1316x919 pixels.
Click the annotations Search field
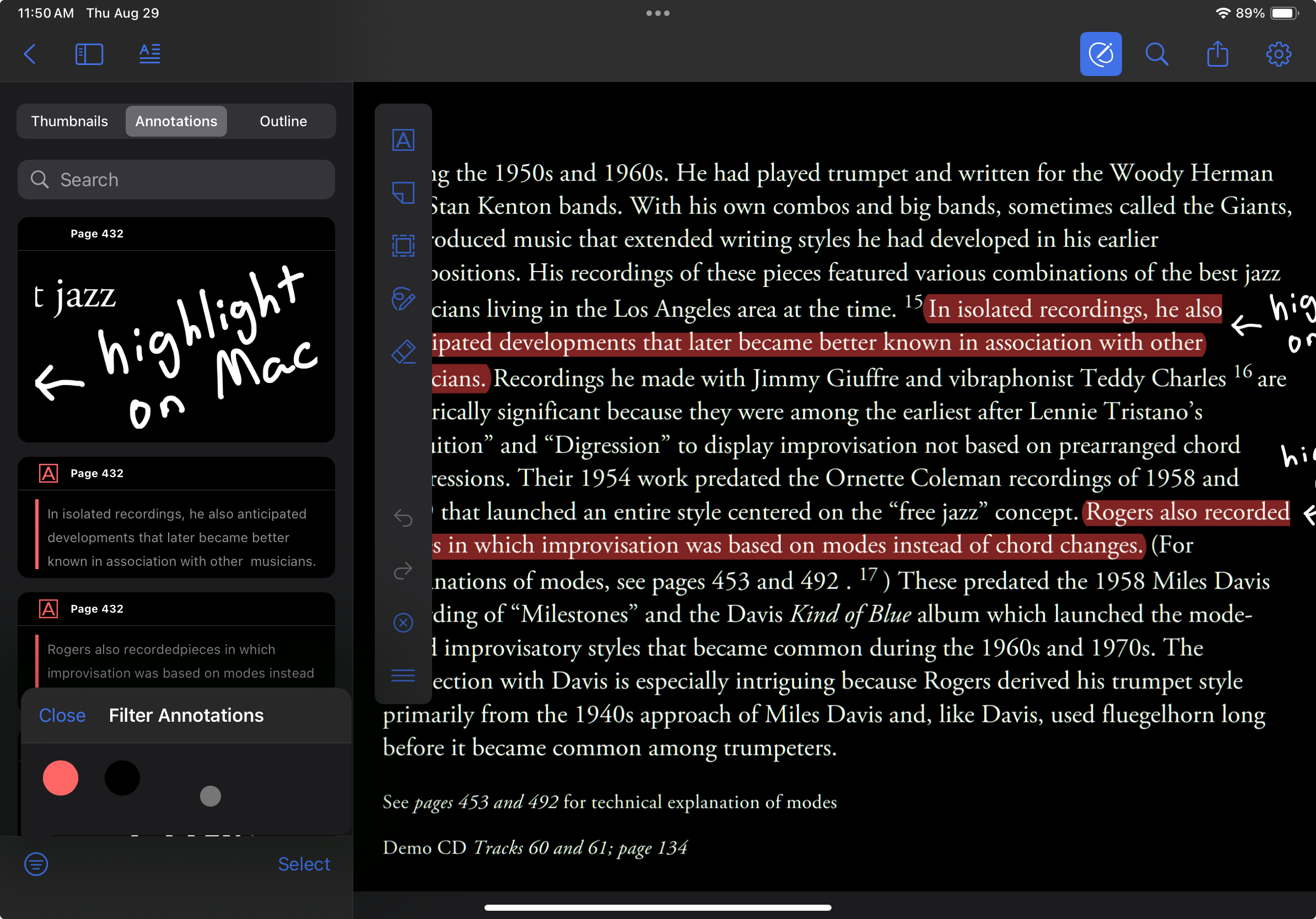(x=176, y=180)
